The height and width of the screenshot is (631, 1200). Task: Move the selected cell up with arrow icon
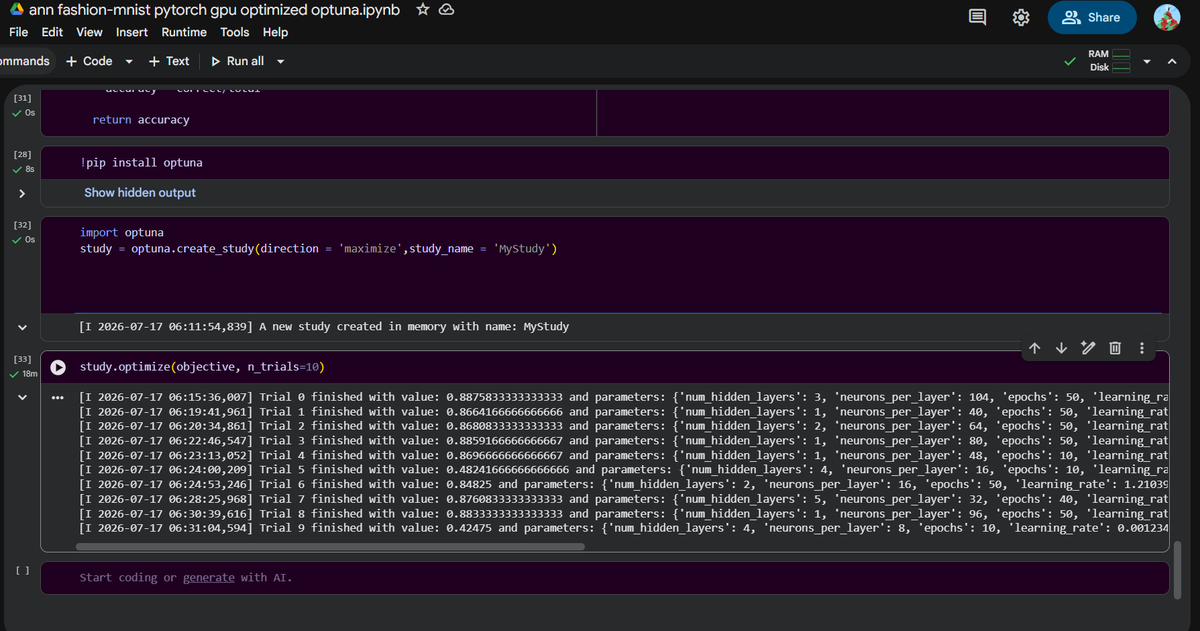coord(1036,348)
